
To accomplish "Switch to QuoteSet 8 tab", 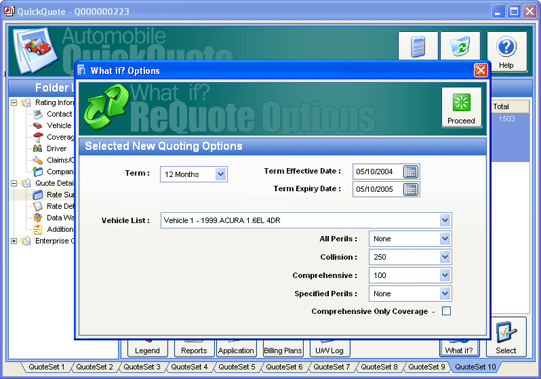I will (379, 367).
